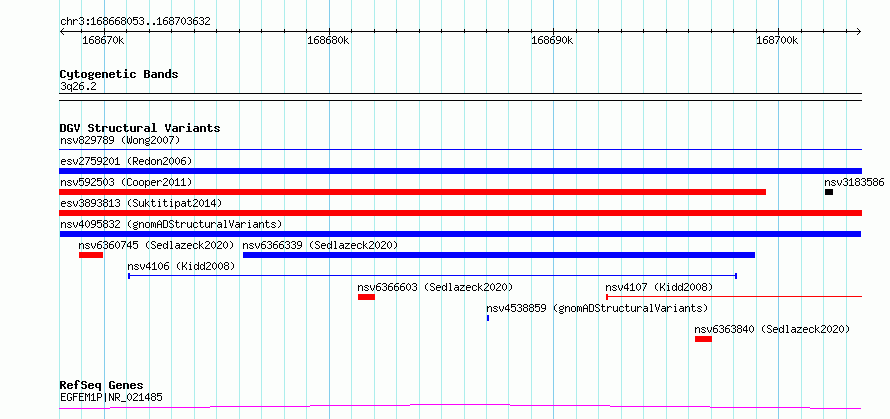The image size is (890, 419).
Task: Click the 168680k ruler position
Action: coord(328,40)
